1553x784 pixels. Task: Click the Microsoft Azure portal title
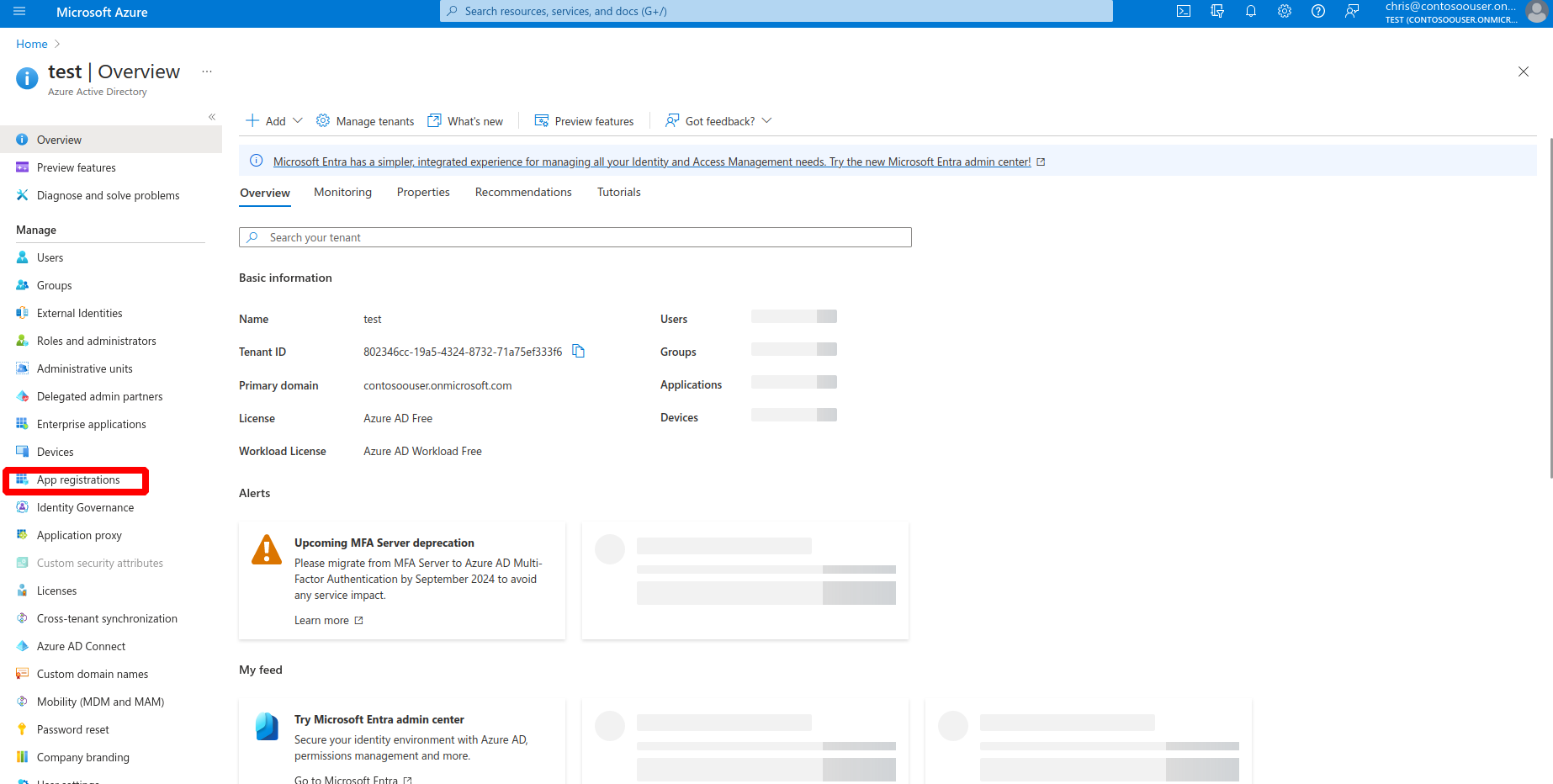pos(102,12)
